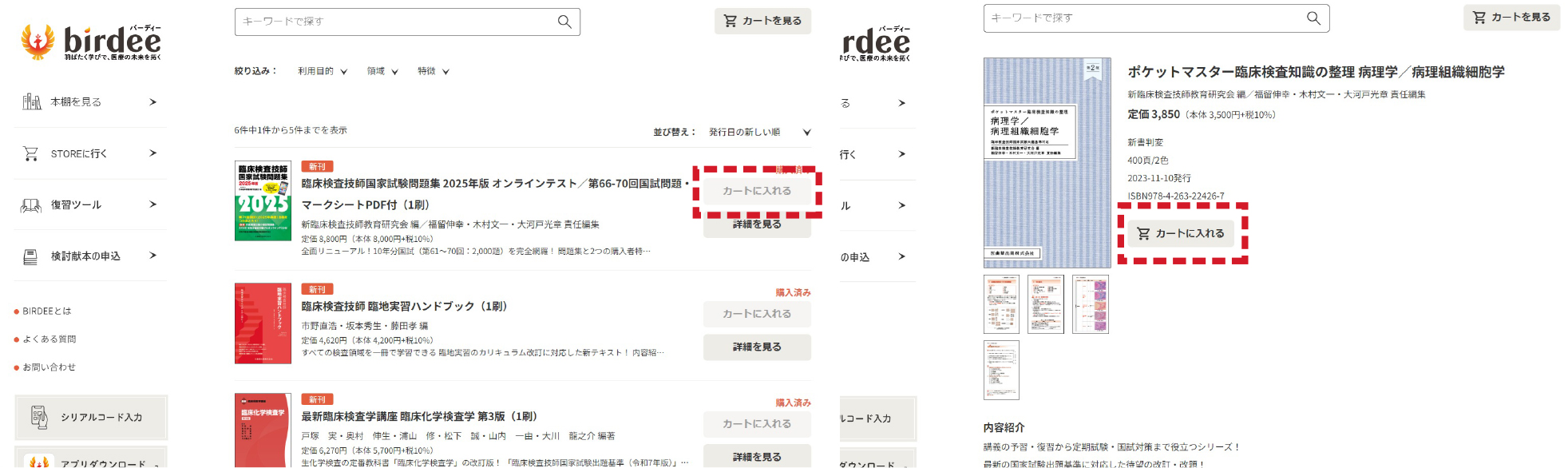Expand the 領域 filter dropdown
This screenshot has height=468, width=1568.
[x=382, y=71]
